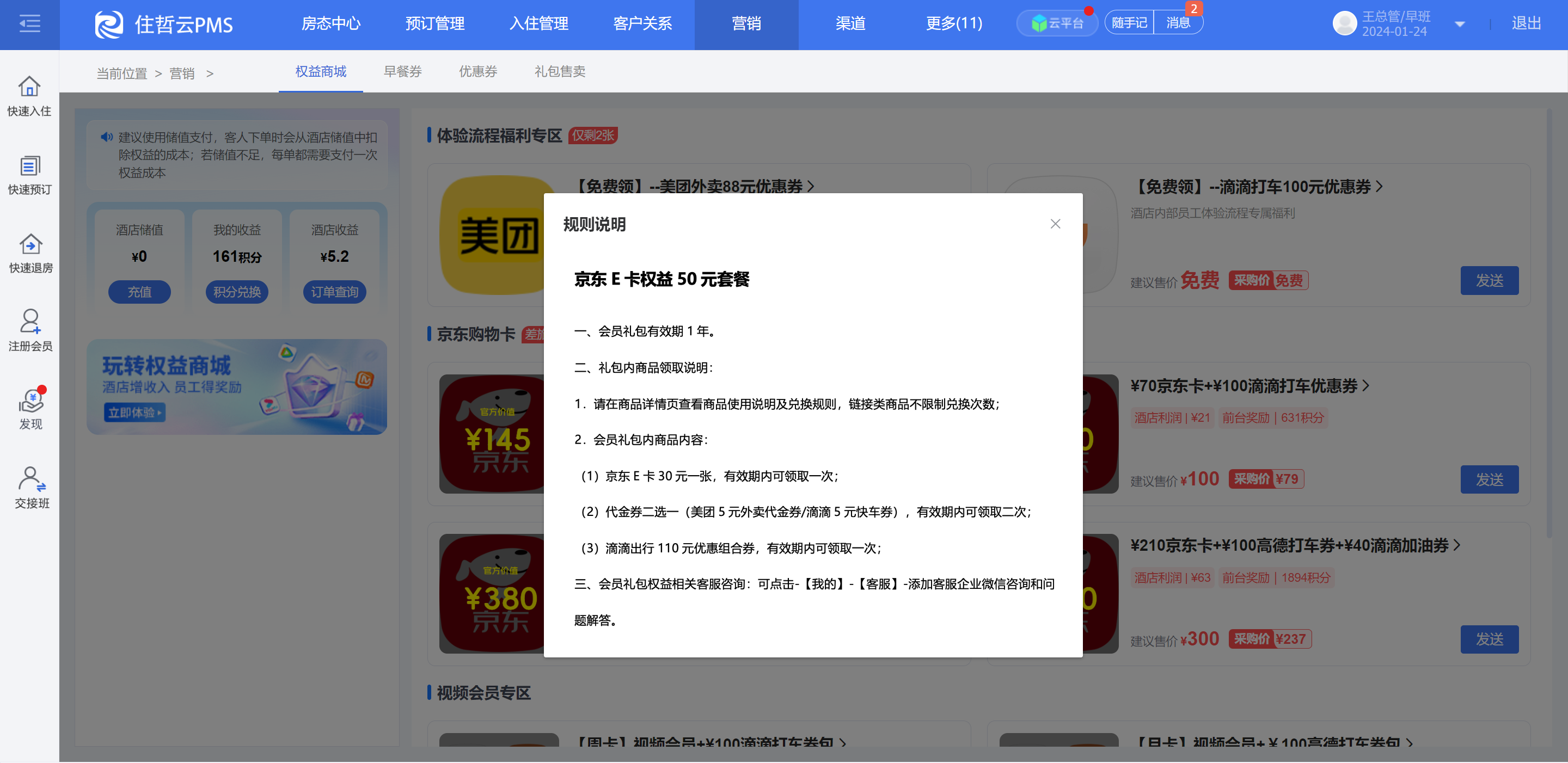Go to 渠道 in top navigation

click(x=850, y=24)
